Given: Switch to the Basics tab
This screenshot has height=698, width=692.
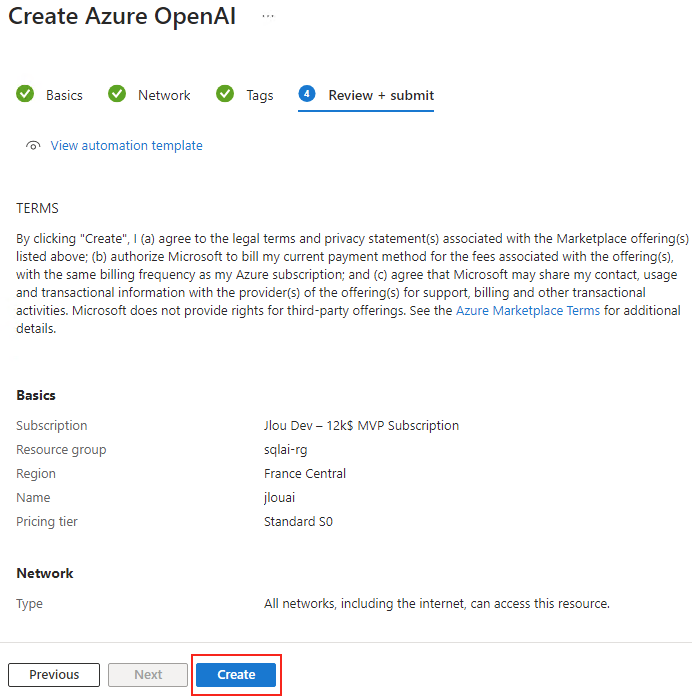Looking at the screenshot, I should tap(65, 95).
